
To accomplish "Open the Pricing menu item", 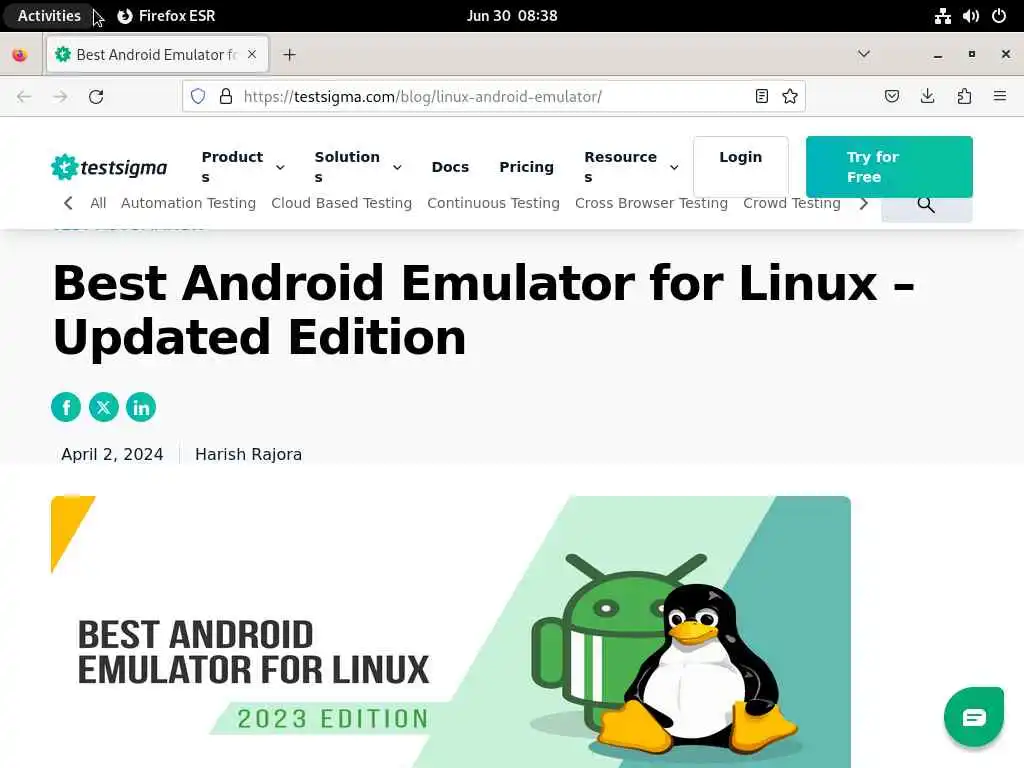I will coord(526,167).
